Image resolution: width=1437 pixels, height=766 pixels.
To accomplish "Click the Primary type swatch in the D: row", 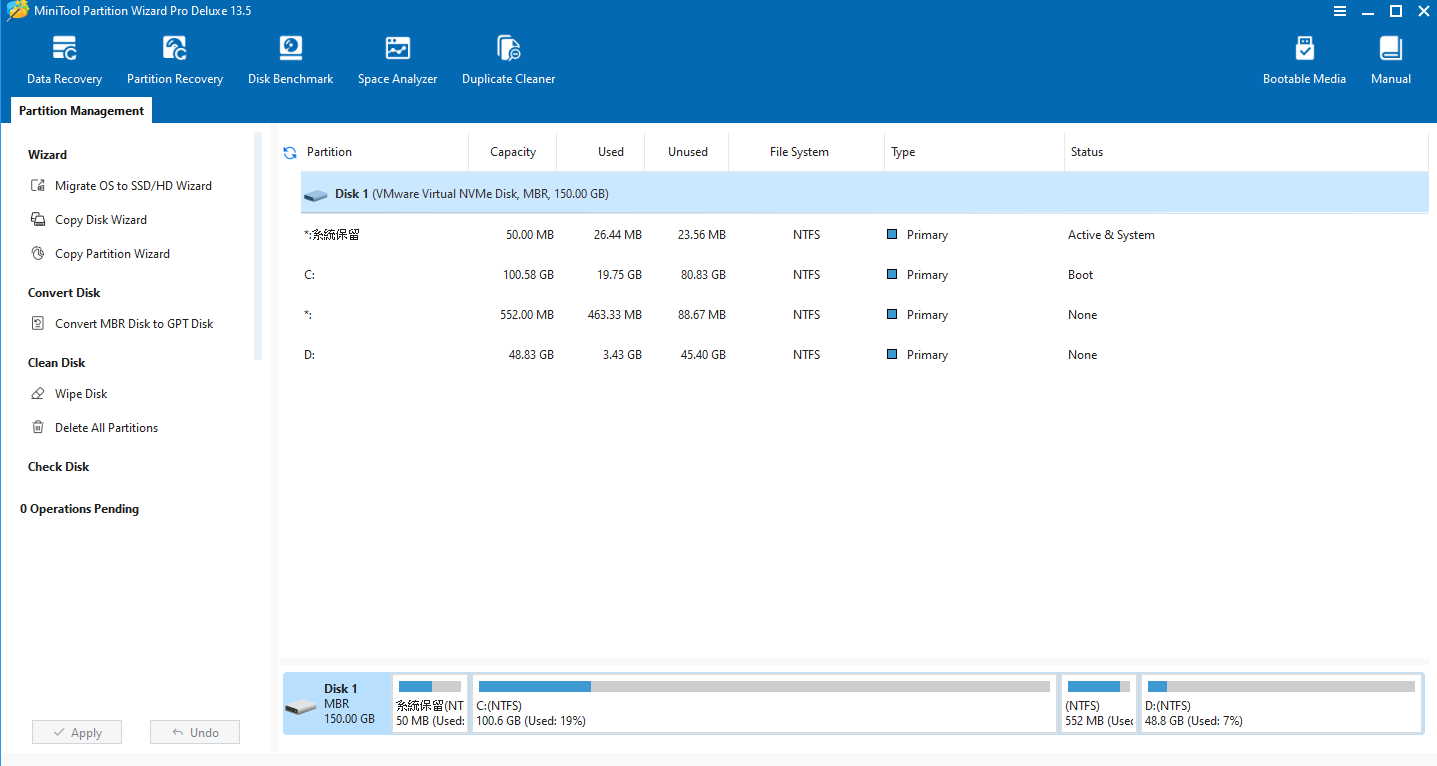I will point(892,355).
